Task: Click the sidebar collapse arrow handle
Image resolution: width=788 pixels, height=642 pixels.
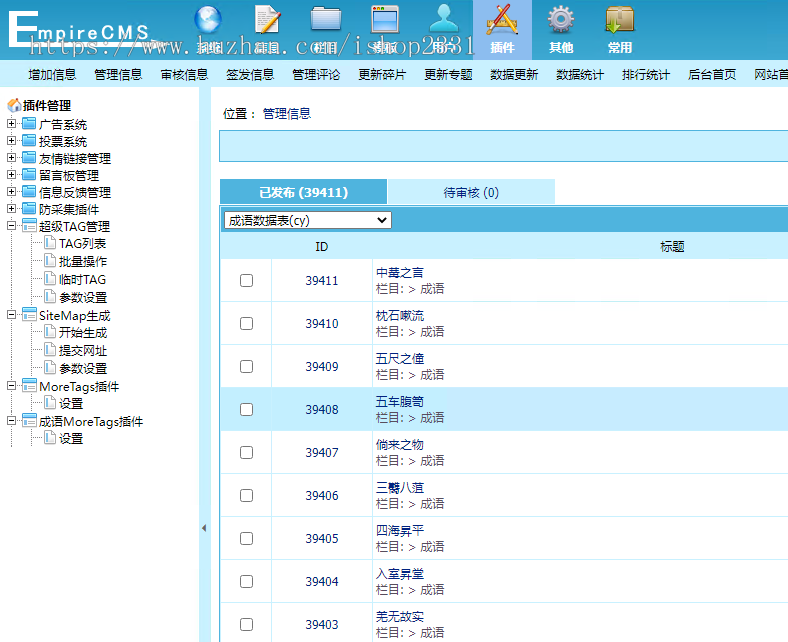Action: tap(204, 528)
